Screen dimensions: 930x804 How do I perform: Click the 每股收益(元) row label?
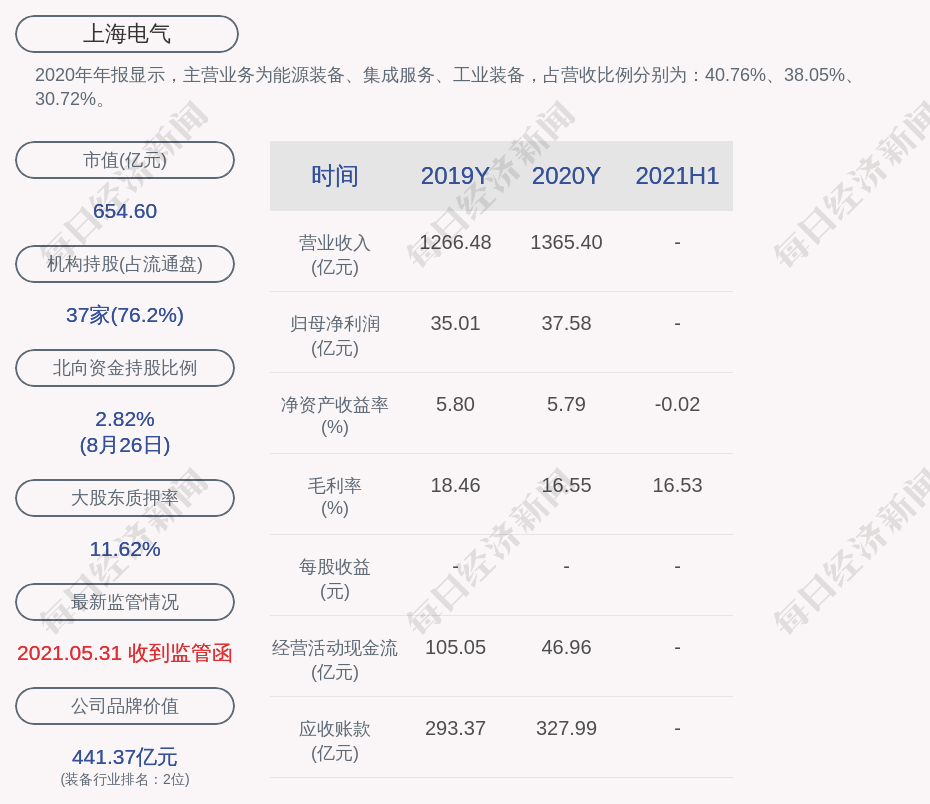click(x=335, y=579)
